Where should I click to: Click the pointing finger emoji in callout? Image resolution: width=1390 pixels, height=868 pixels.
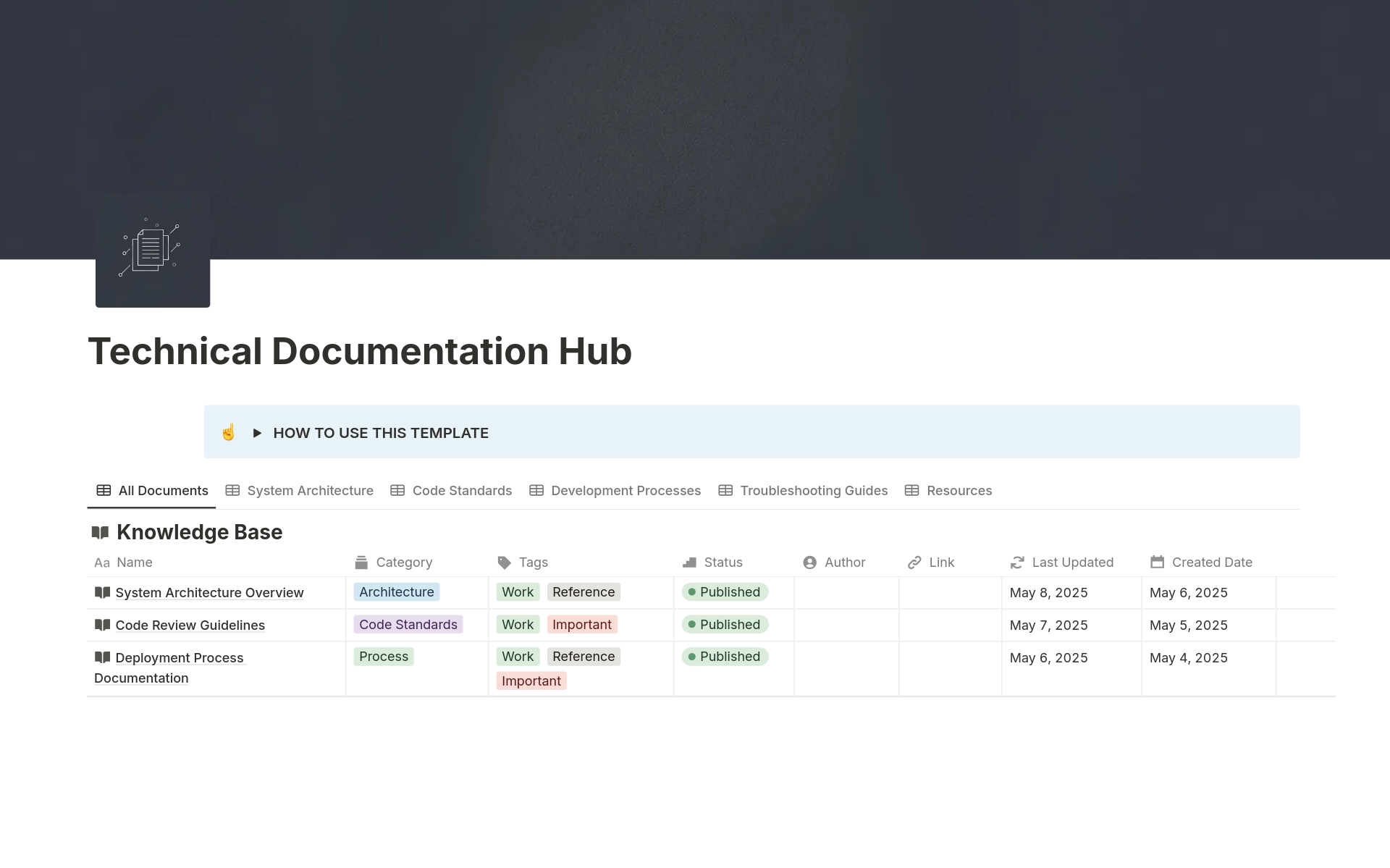pyautogui.click(x=228, y=433)
